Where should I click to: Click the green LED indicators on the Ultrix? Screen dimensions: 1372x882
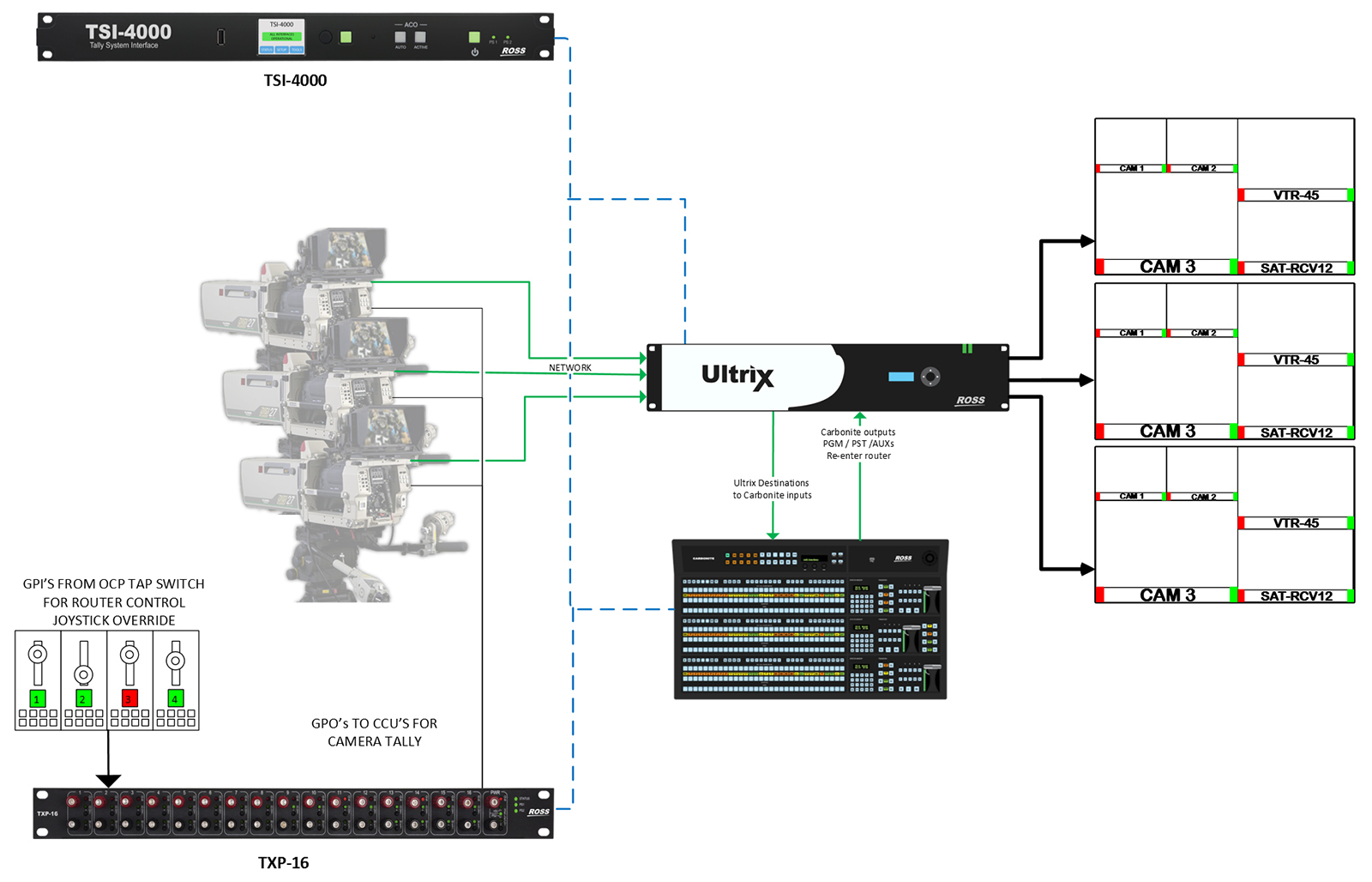click(x=967, y=348)
